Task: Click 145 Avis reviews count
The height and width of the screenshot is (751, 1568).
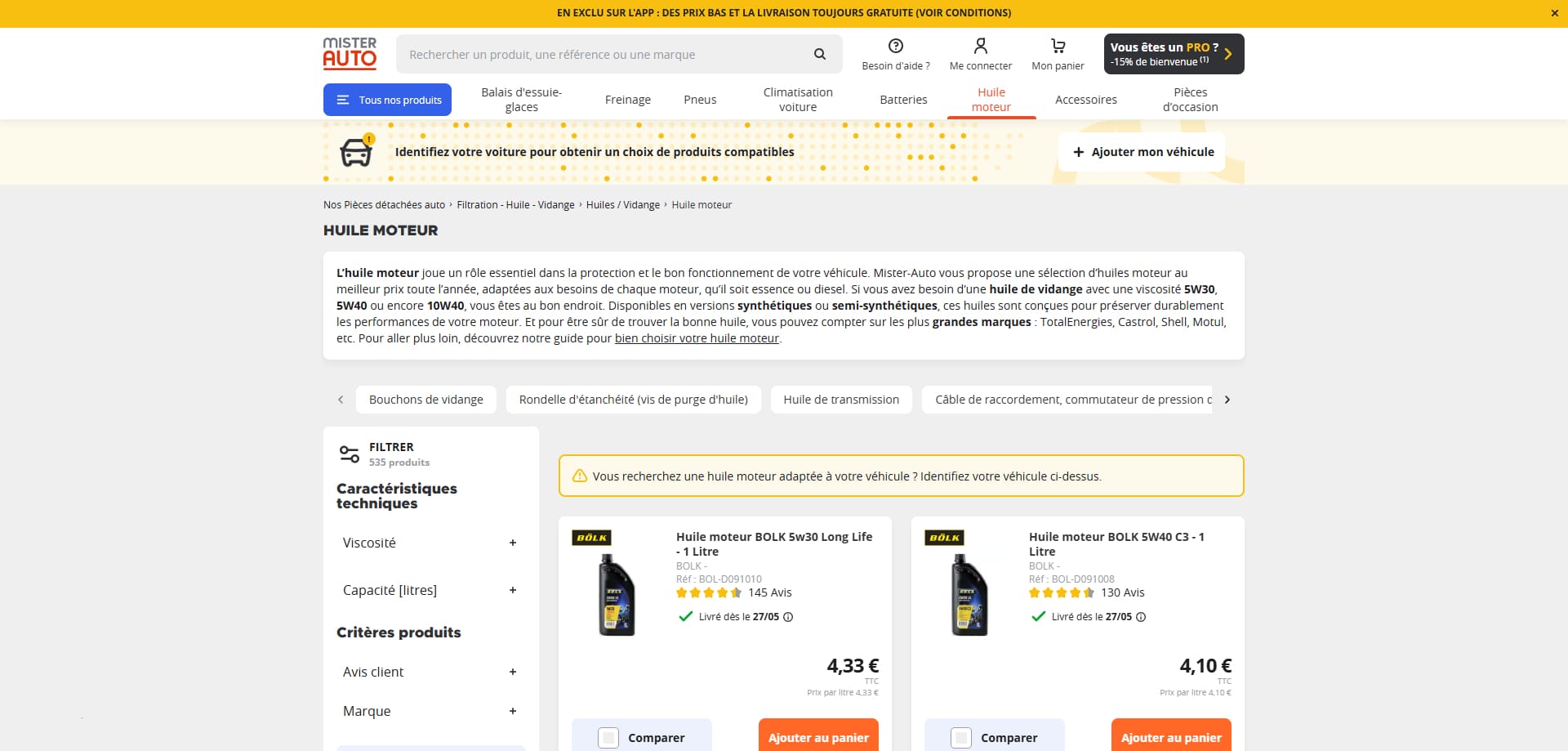Action: (x=770, y=592)
